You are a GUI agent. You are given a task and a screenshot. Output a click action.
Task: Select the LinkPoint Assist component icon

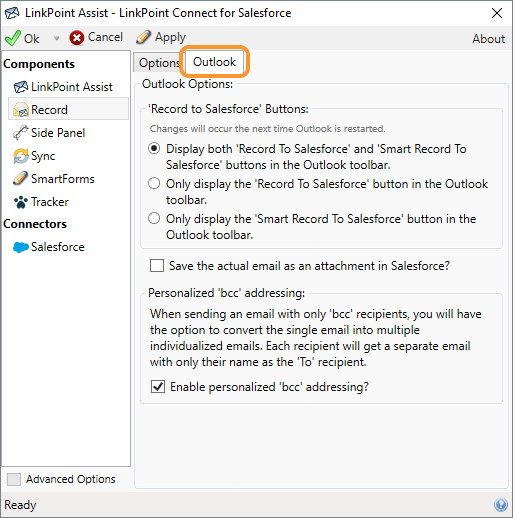pyautogui.click(x=21, y=87)
